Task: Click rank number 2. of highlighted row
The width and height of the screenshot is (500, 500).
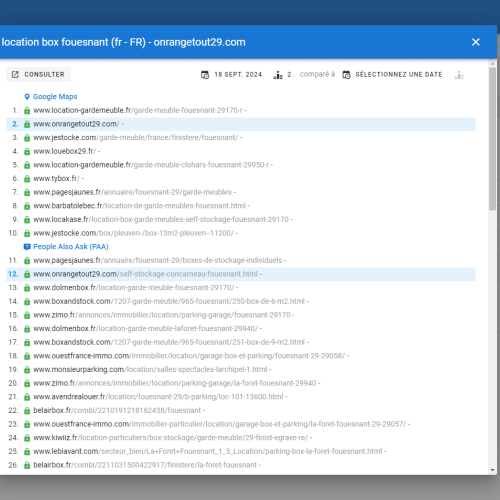Action: (x=15, y=124)
